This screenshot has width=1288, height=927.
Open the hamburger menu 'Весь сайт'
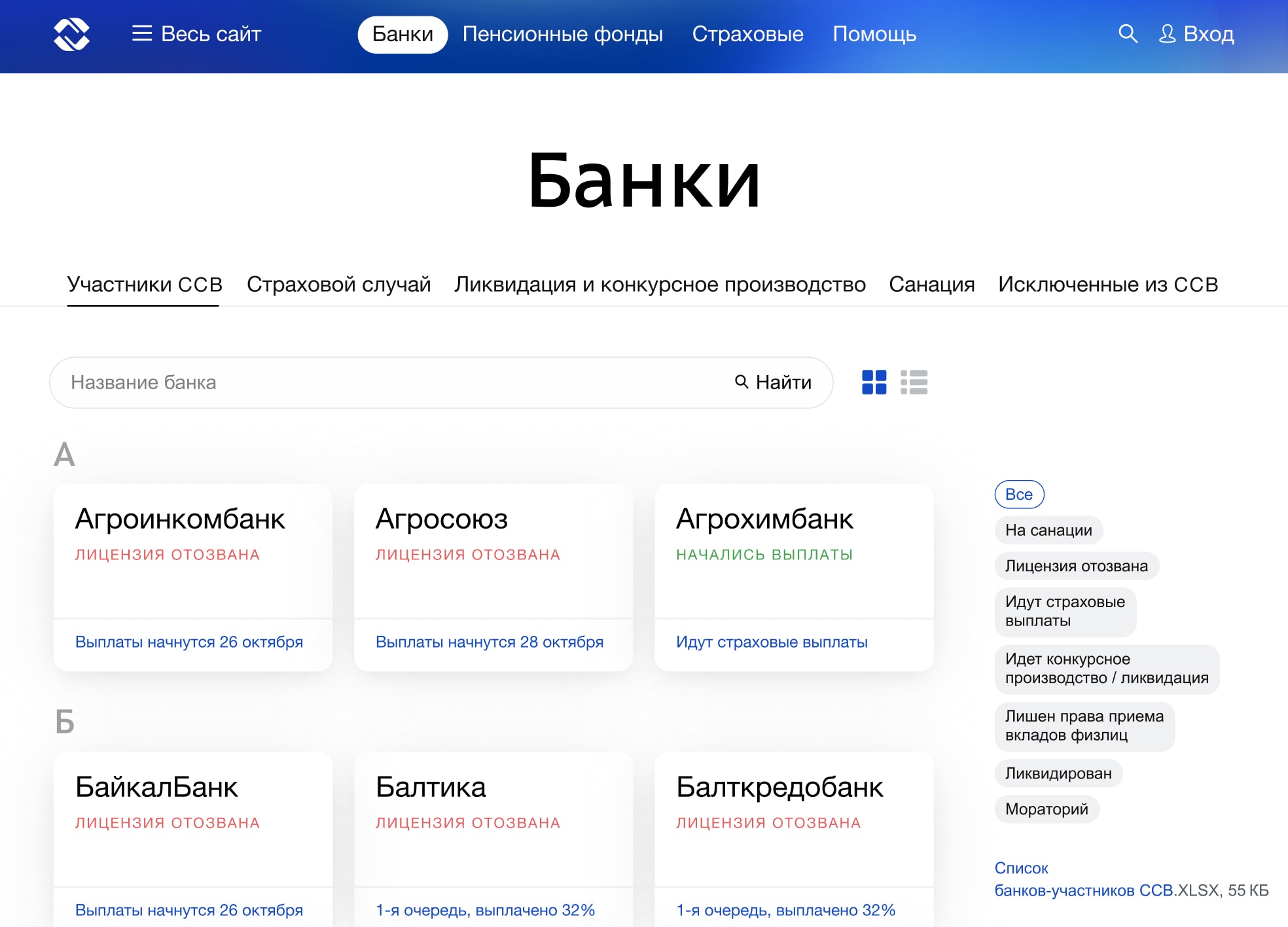[x=196, y=34]
